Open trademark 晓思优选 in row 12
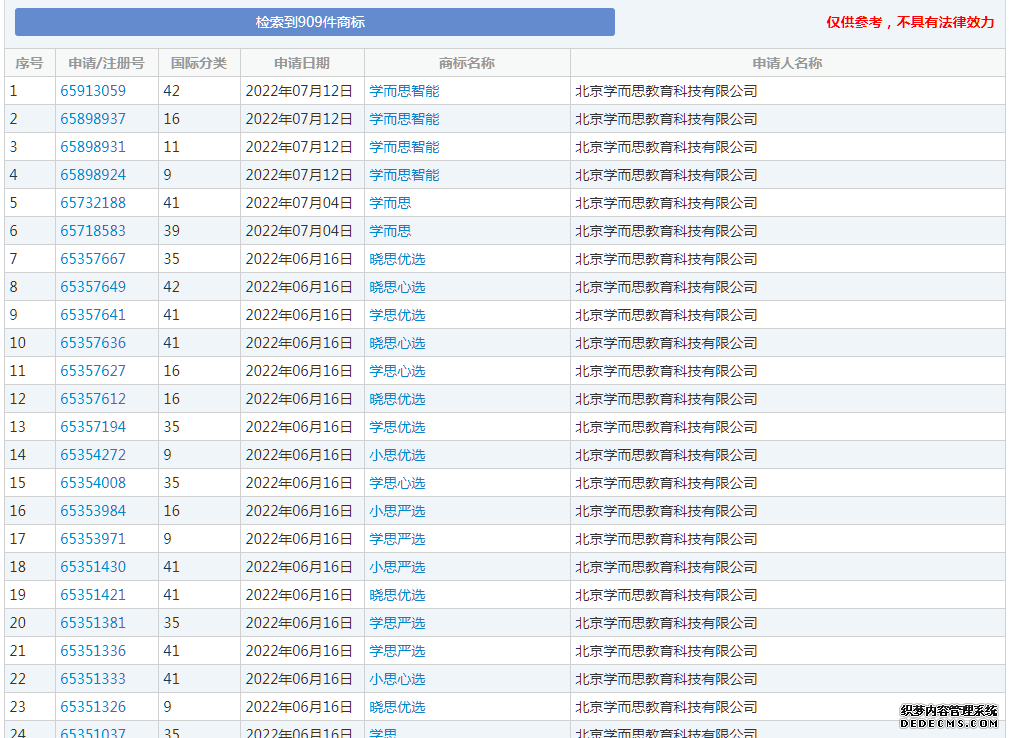This screenshot has height=738, width=1009. click(397, 399)
